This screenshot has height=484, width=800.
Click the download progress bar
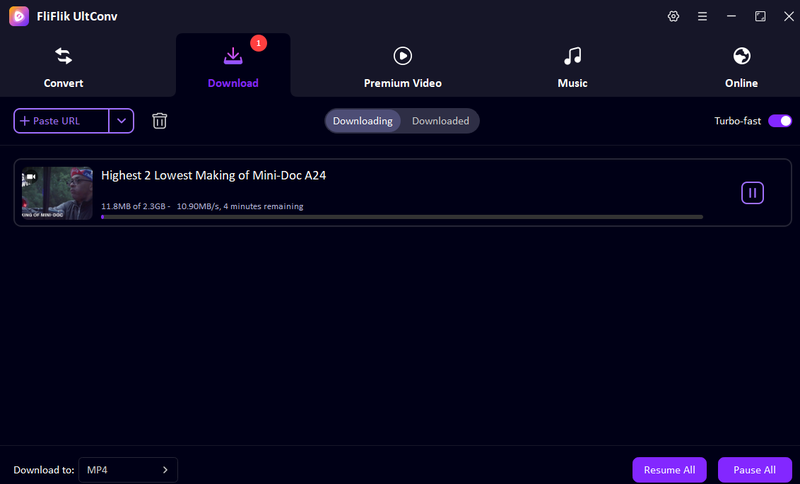coord(402,217)
